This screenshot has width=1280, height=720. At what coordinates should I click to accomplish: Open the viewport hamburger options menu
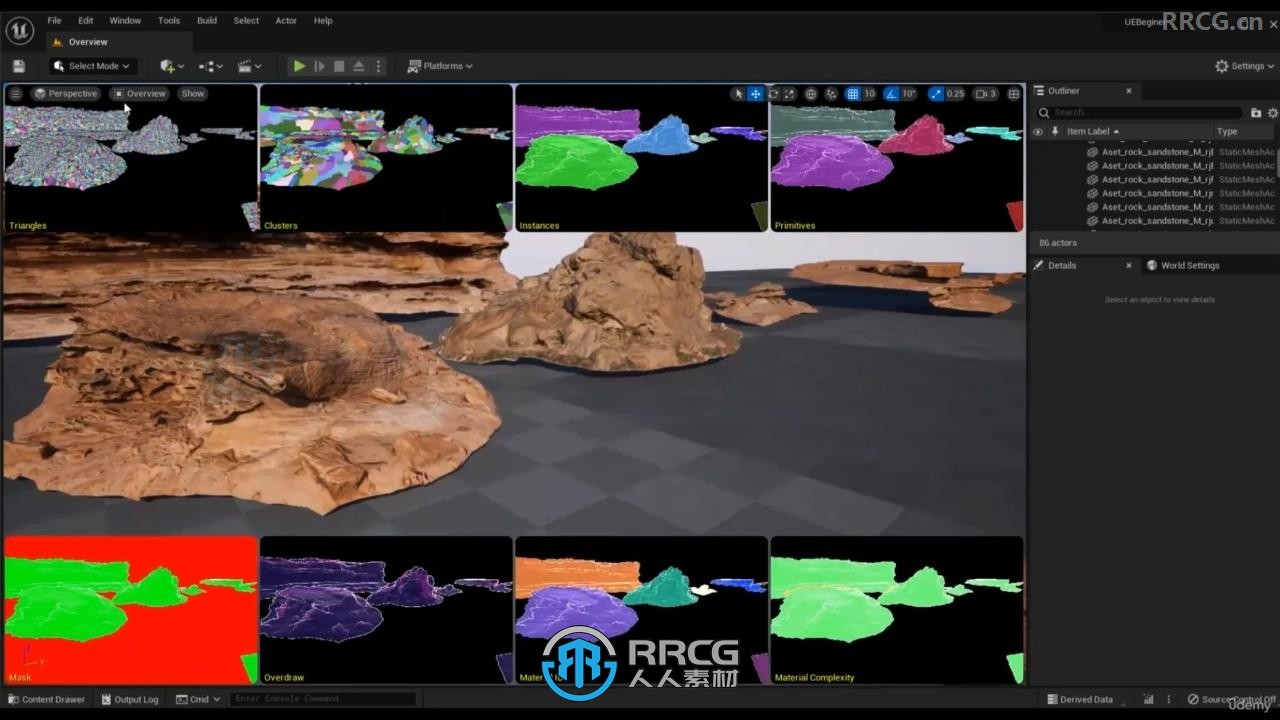15,94
